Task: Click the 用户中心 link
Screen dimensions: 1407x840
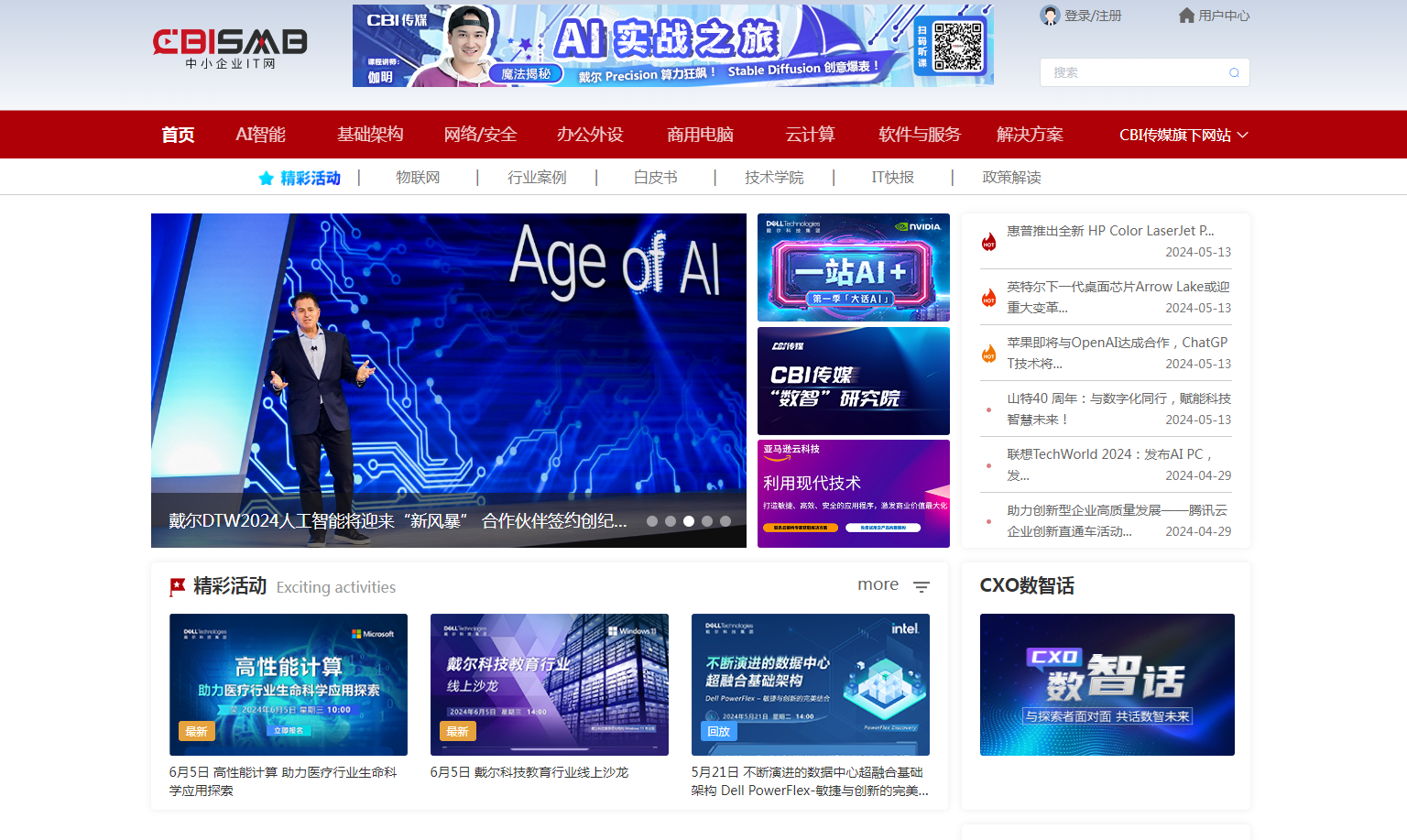Action: click(1224, 16)
